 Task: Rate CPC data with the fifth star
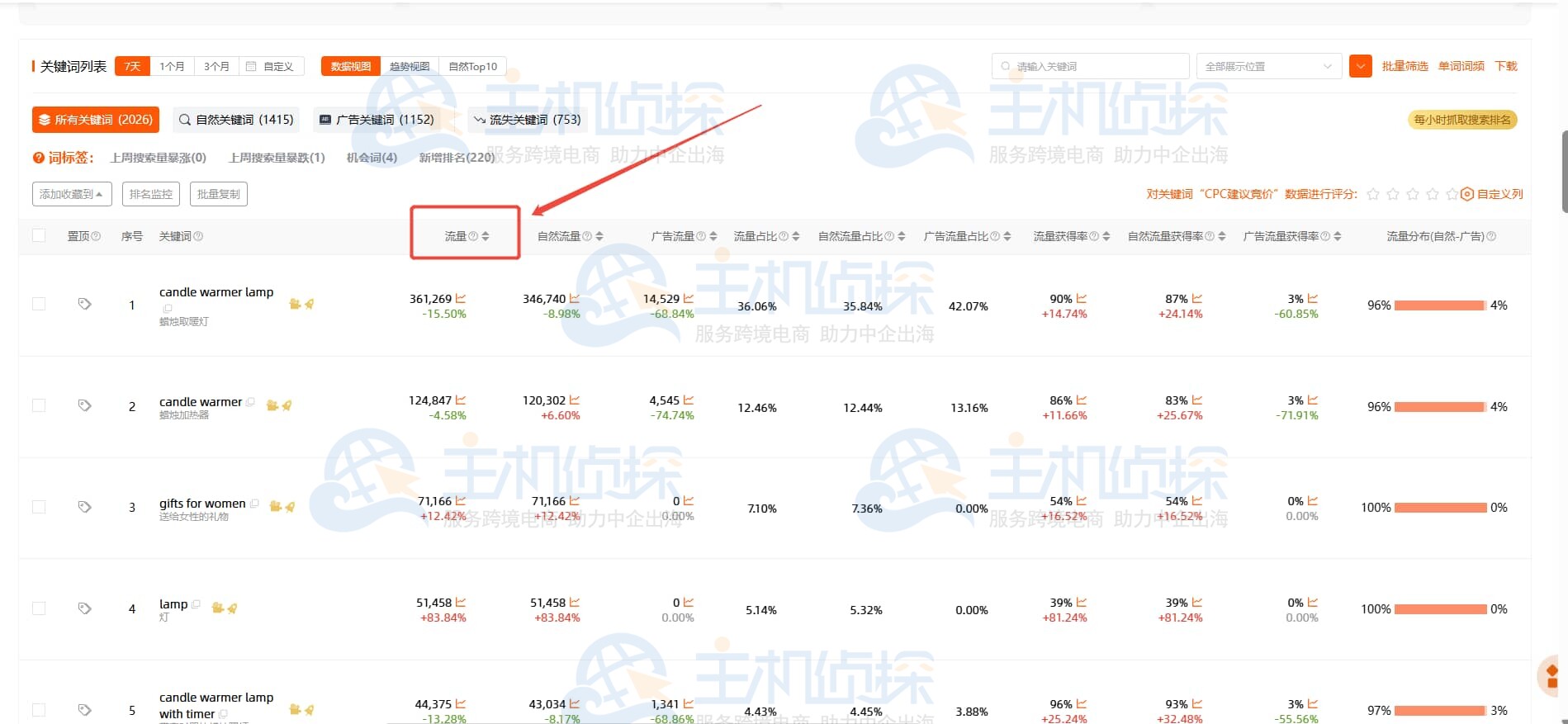click(x=1452, y=194)
